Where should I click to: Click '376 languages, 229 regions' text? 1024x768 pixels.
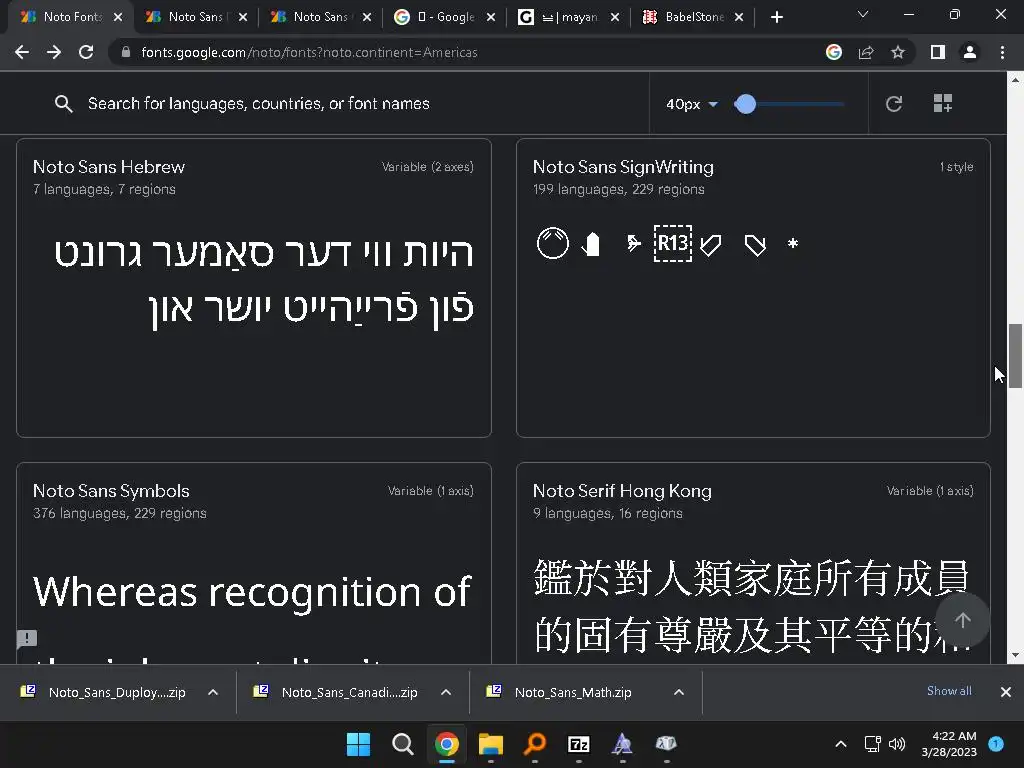tap(120, 513)
